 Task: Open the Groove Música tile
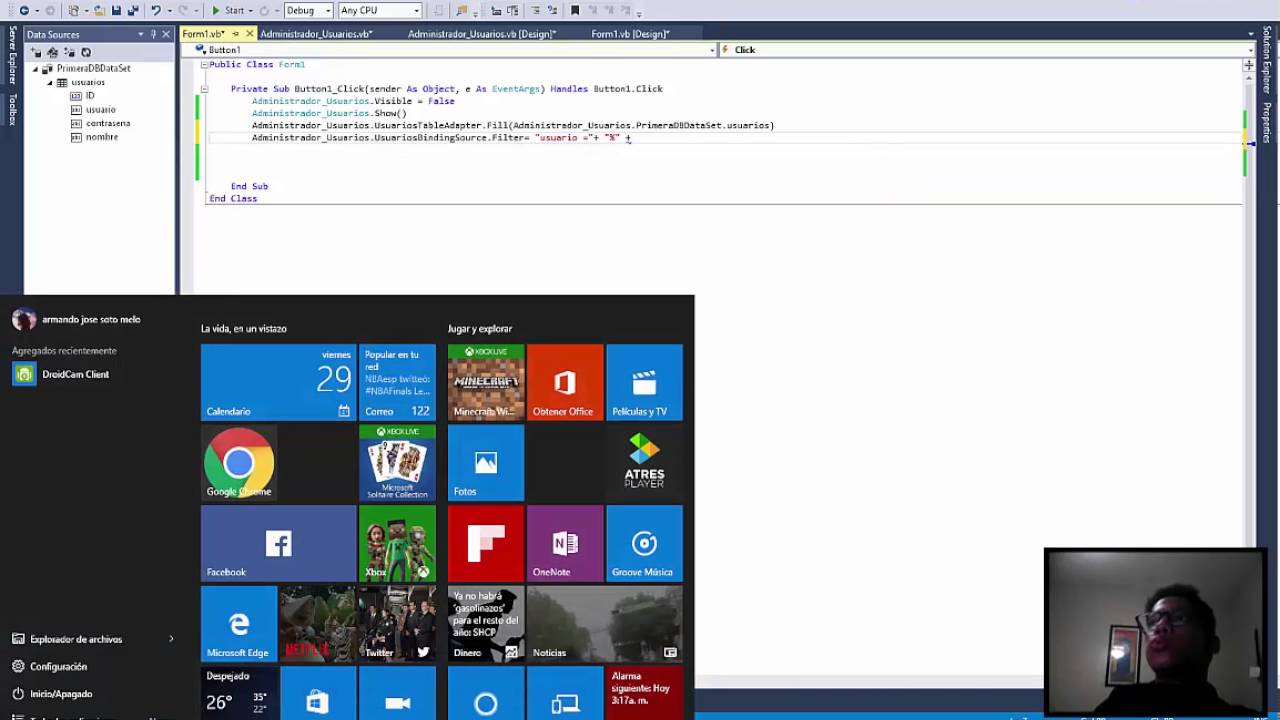click(644, 543)
